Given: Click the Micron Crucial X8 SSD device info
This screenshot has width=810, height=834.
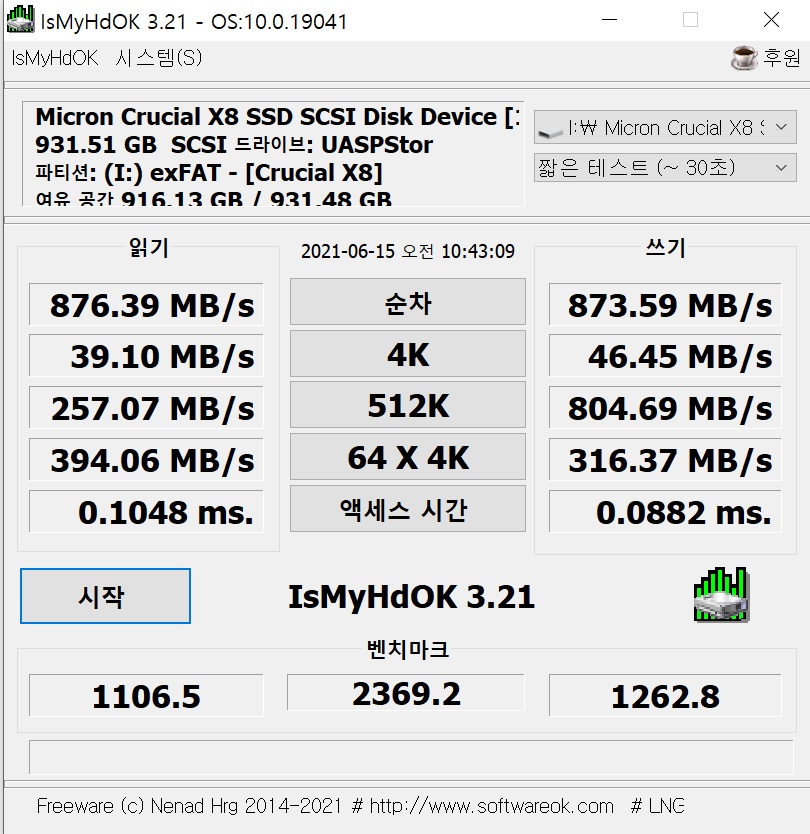Looking at the screenshot, I should click(273, 154).
